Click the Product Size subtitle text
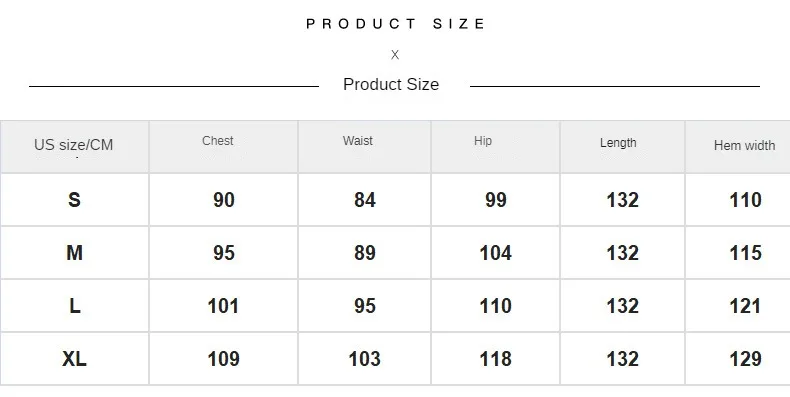The width and height of the screenshot is (790, 397). point(391,84)
